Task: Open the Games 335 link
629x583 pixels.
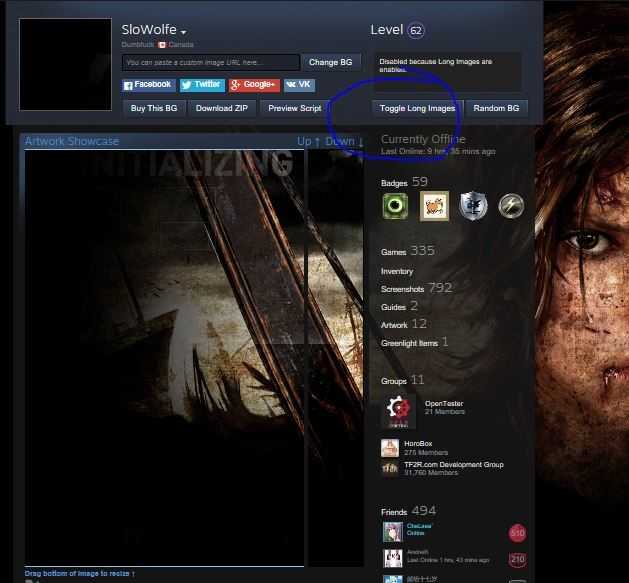Action: [x=408, y=251]
